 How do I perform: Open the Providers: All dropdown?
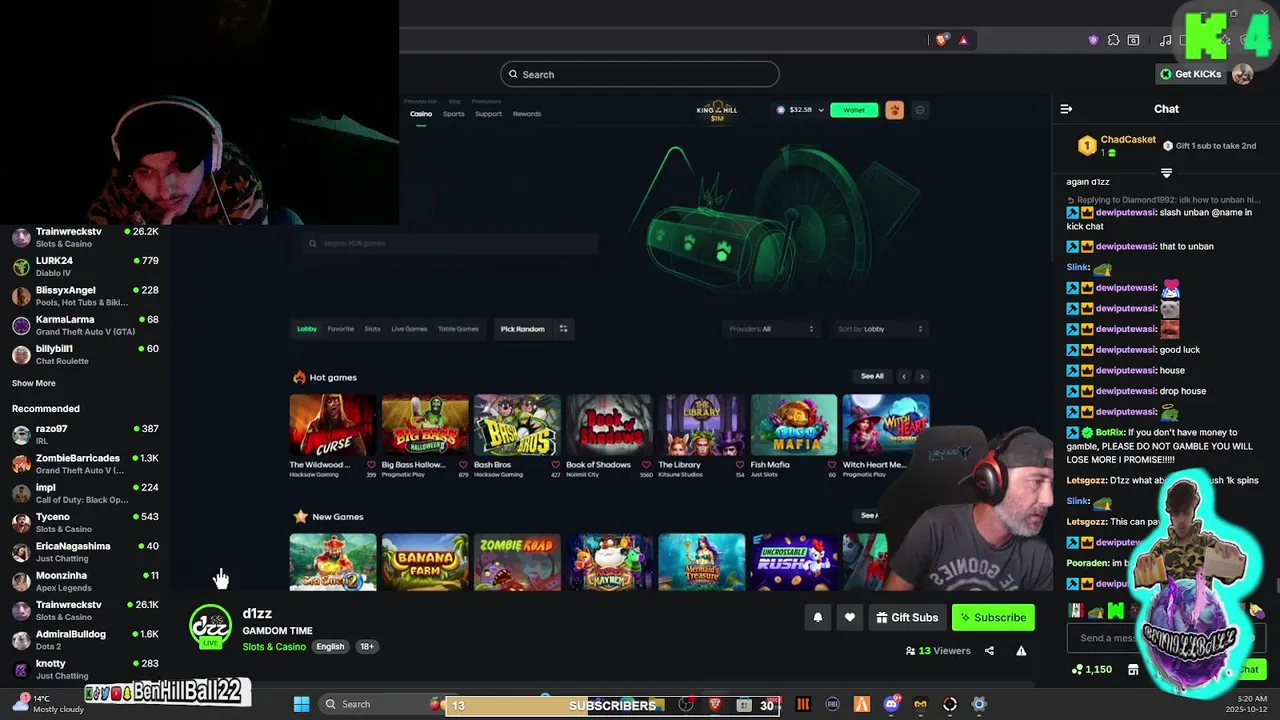pyautogui.click(x=769, y=329)
